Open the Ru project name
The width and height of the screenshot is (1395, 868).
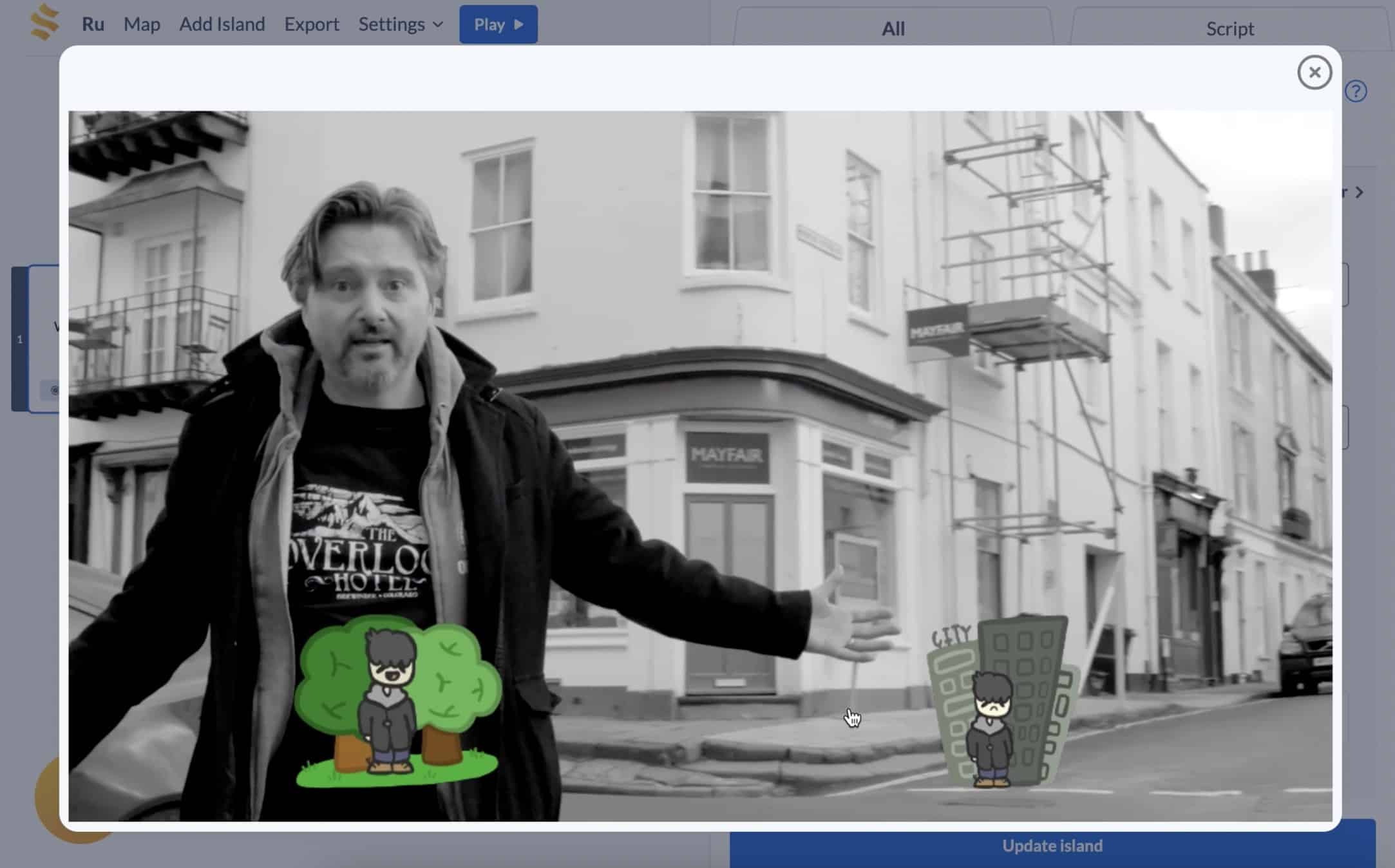pos(93,24)
